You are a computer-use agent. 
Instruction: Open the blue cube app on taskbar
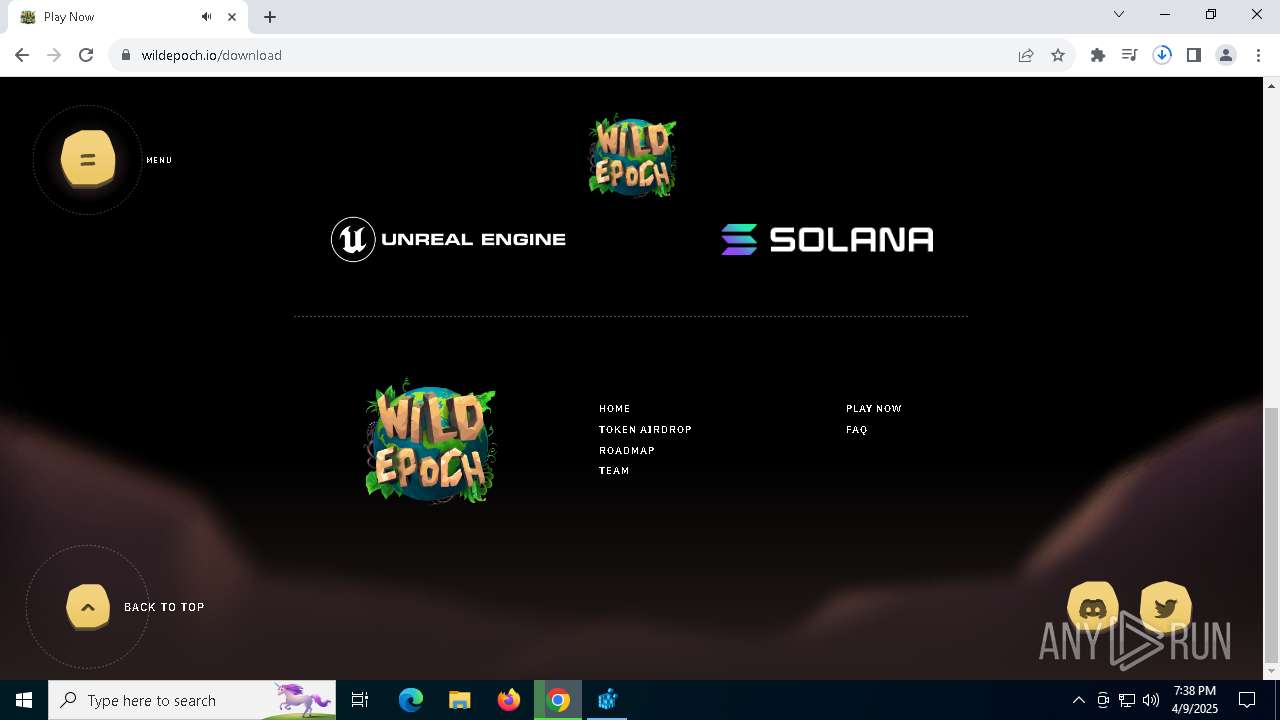pyautogui.click(x=607, y=700)
